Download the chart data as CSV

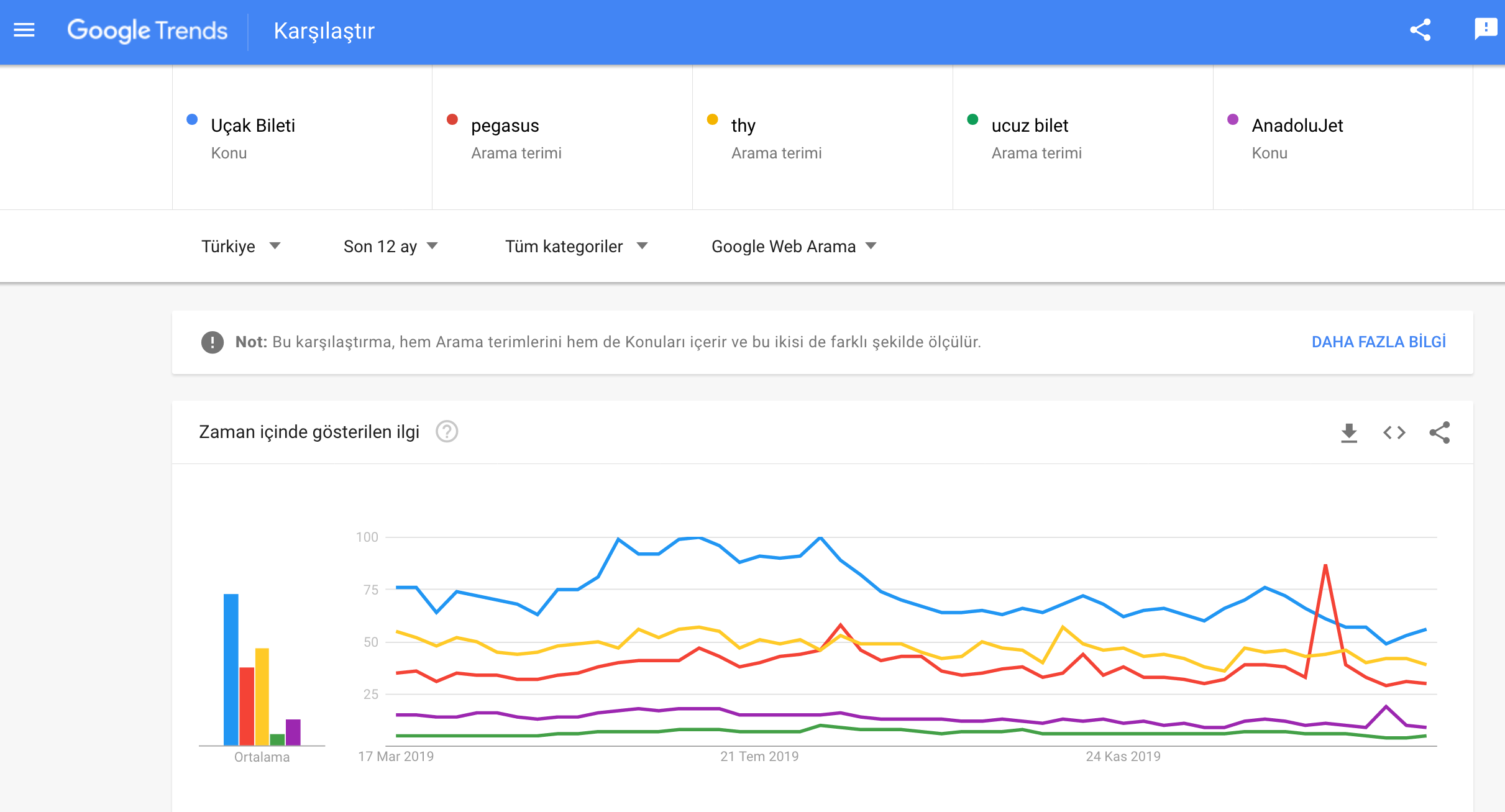coord(1348,432)
